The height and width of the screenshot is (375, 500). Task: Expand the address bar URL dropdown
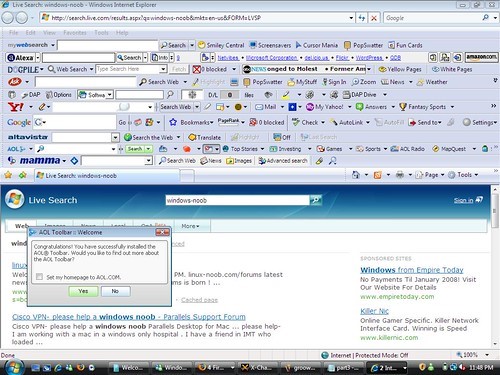[351, 18]
